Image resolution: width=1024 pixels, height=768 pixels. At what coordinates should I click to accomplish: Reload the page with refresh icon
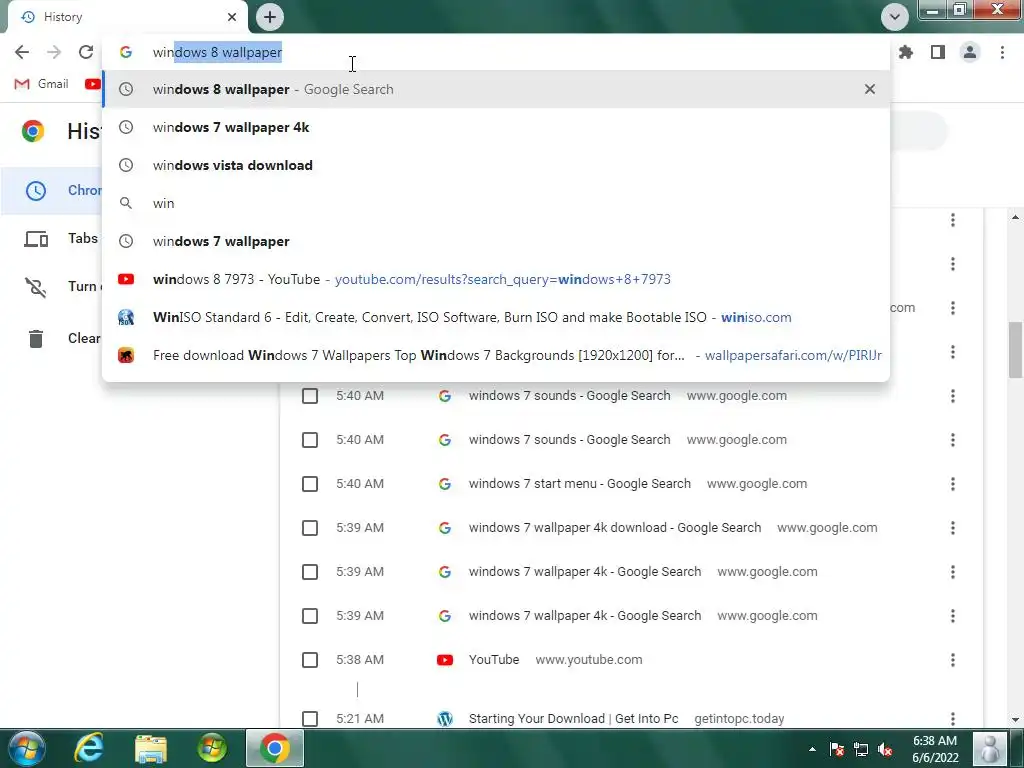tap(86, 52)
